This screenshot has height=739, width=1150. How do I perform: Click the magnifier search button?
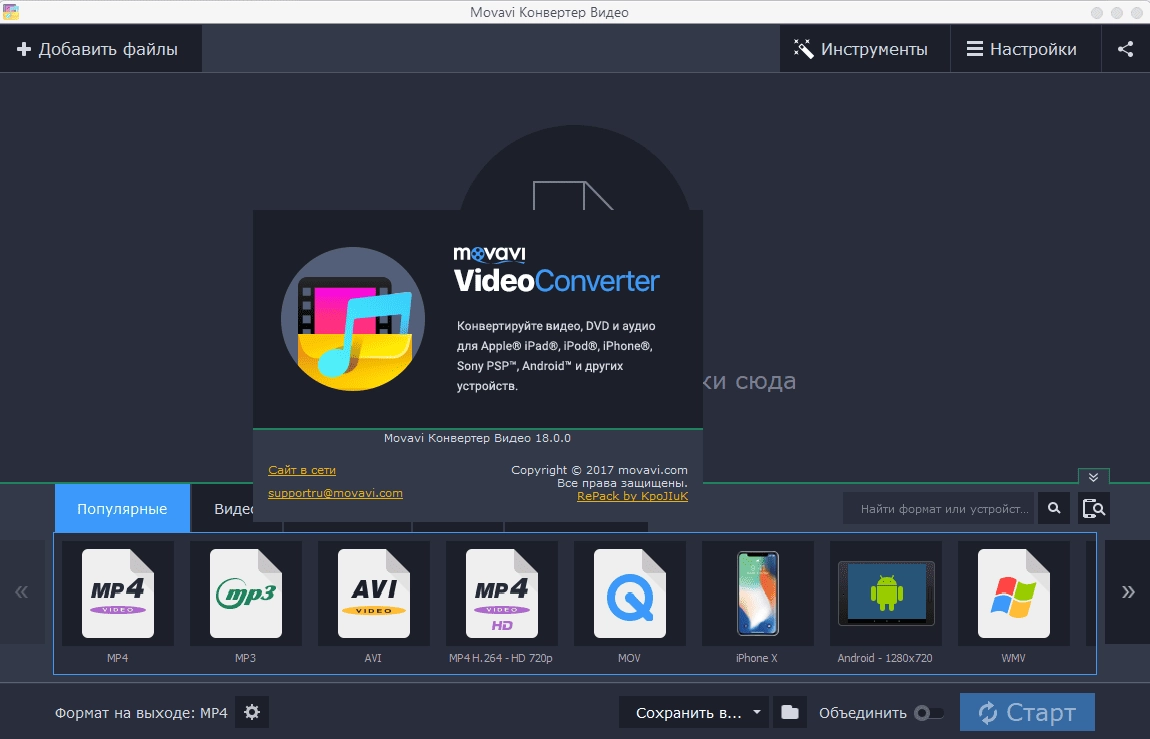pyautogui.click(x=1054, y=508)
